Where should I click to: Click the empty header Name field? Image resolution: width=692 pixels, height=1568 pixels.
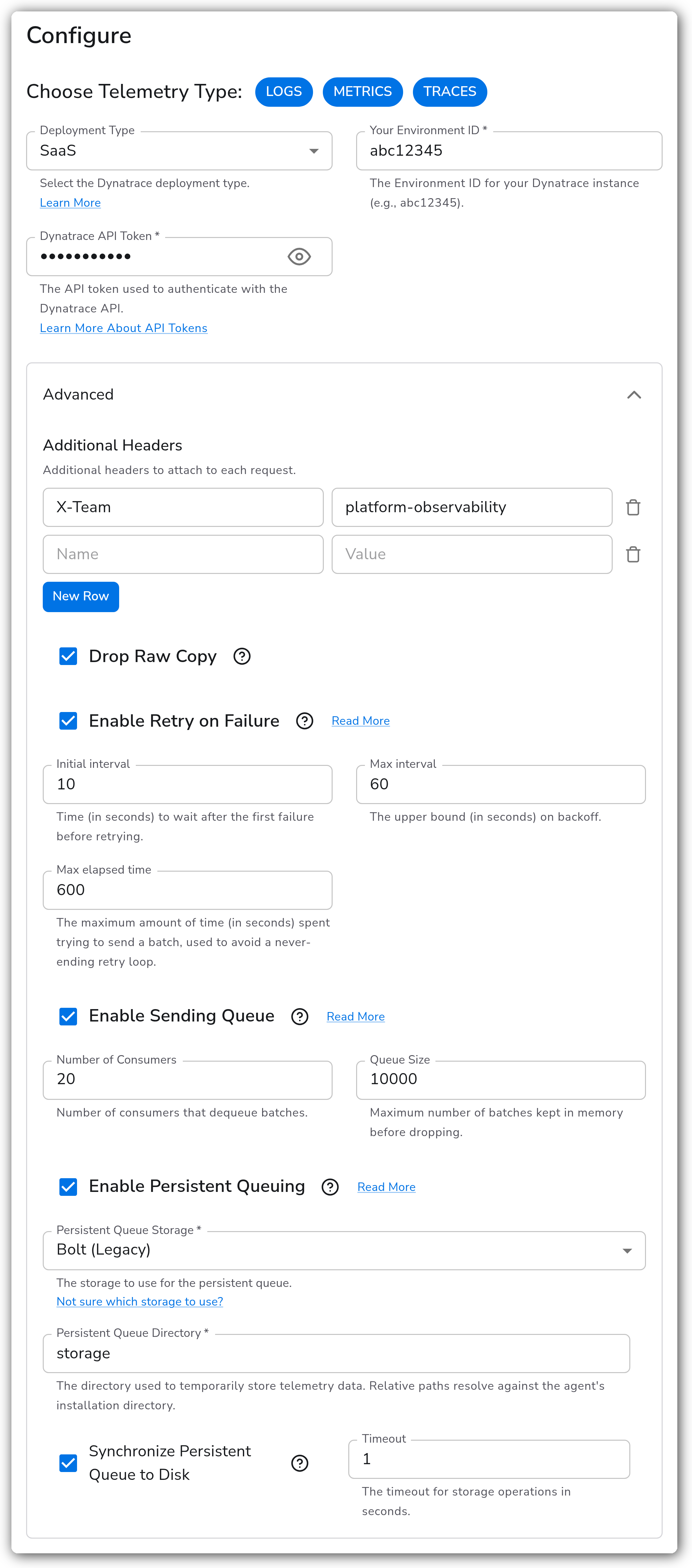coord(183,554)
